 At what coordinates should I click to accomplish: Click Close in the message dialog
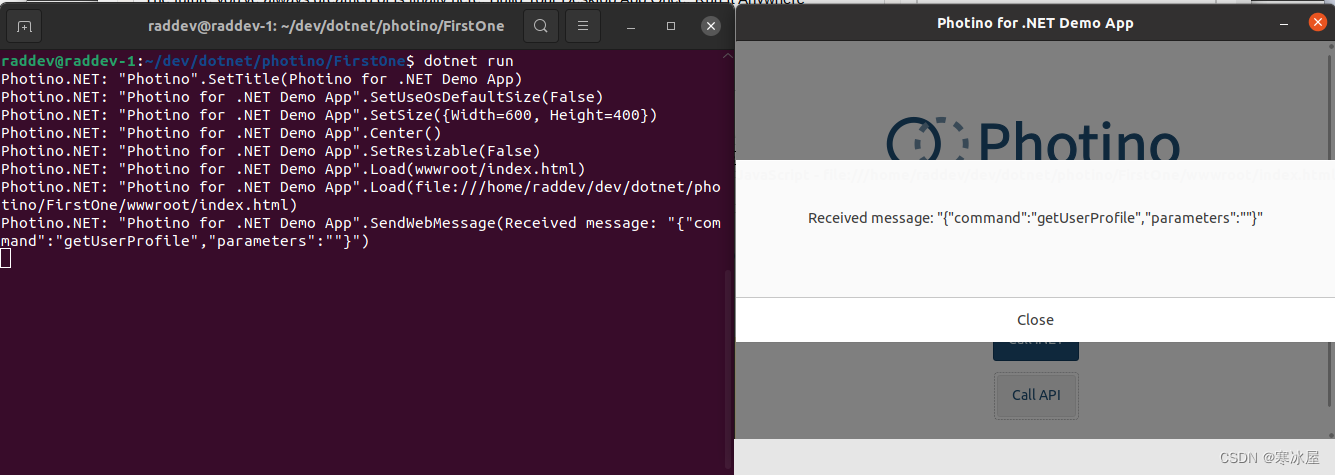pyautogui.click(x=1035, y=320)
